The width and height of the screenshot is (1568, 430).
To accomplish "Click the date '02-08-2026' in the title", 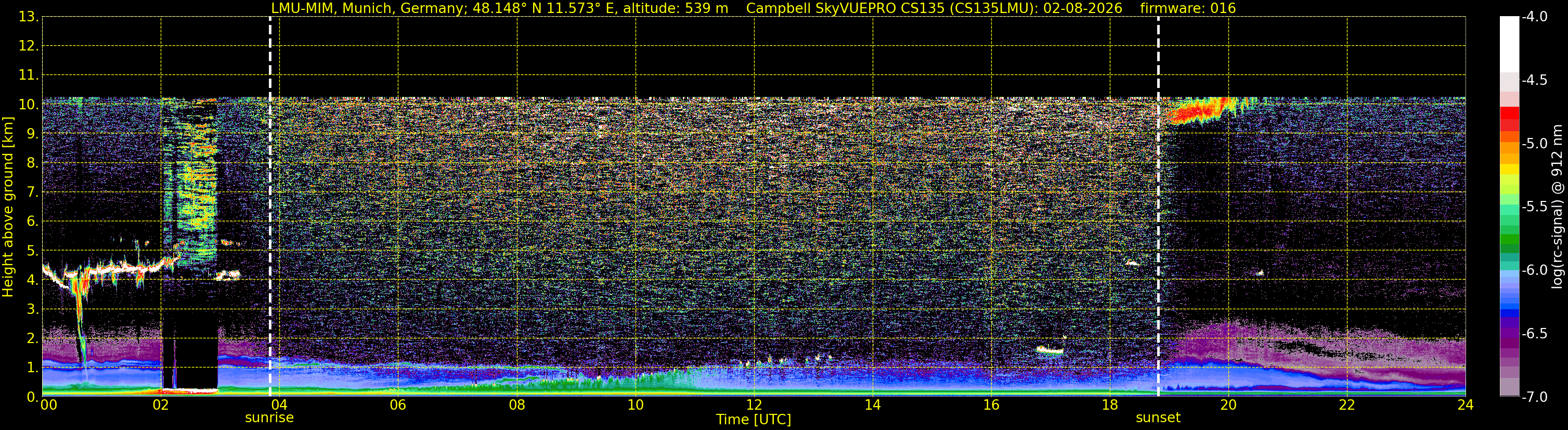I will coord(1083,8).
